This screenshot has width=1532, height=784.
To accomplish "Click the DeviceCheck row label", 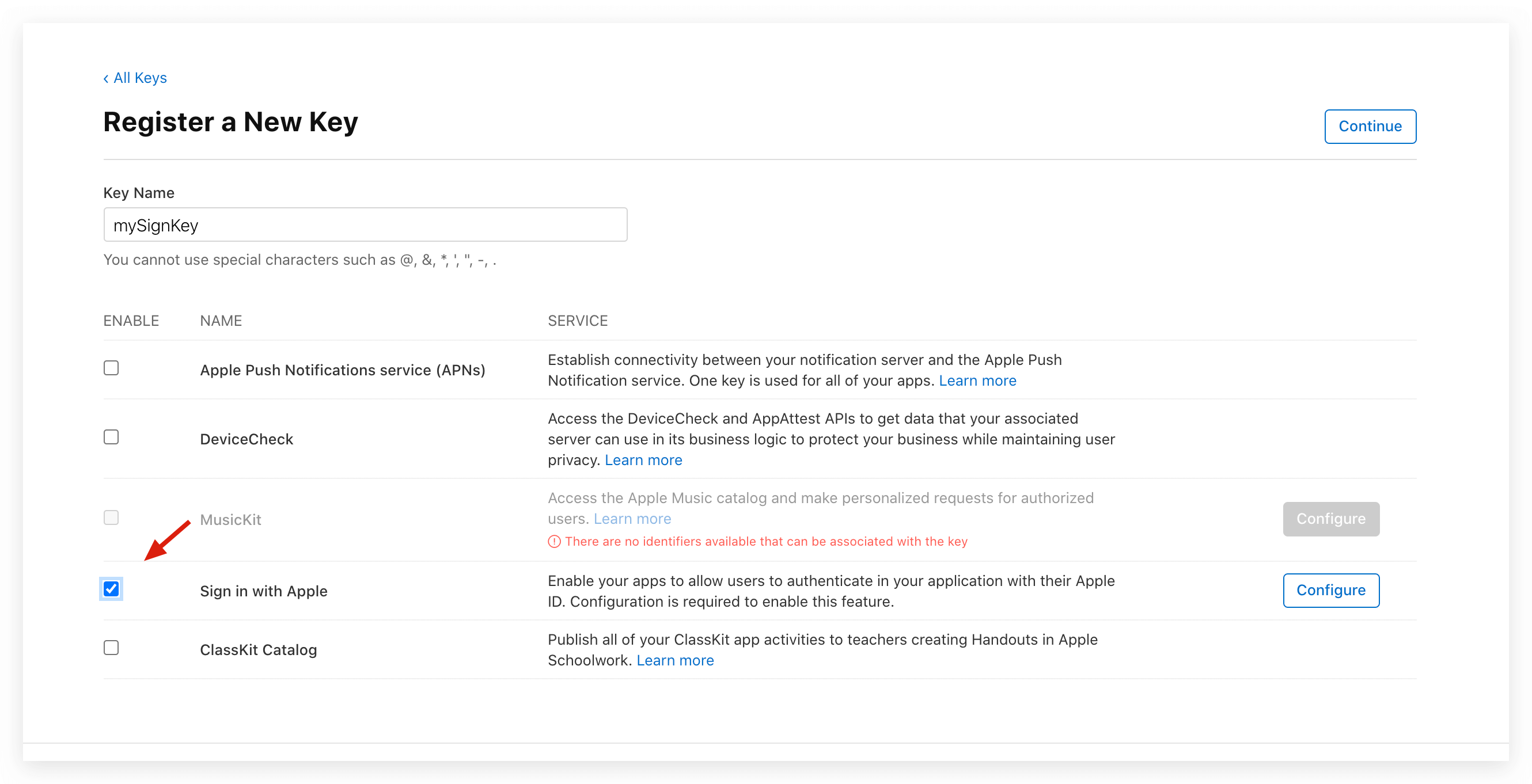I will tap(247, 439).
